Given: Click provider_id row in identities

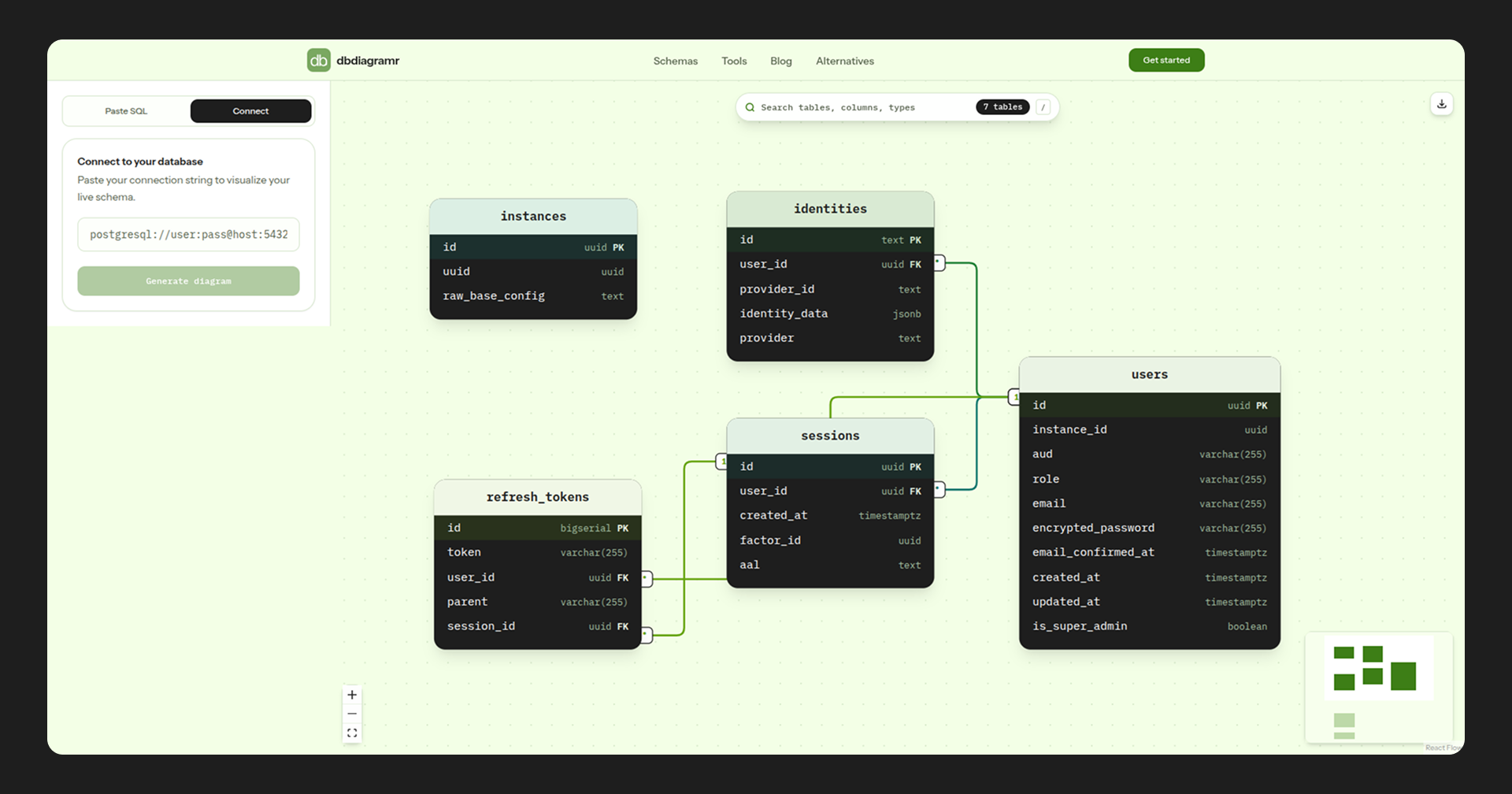Looking at the screenshot, I should (830, 289).
